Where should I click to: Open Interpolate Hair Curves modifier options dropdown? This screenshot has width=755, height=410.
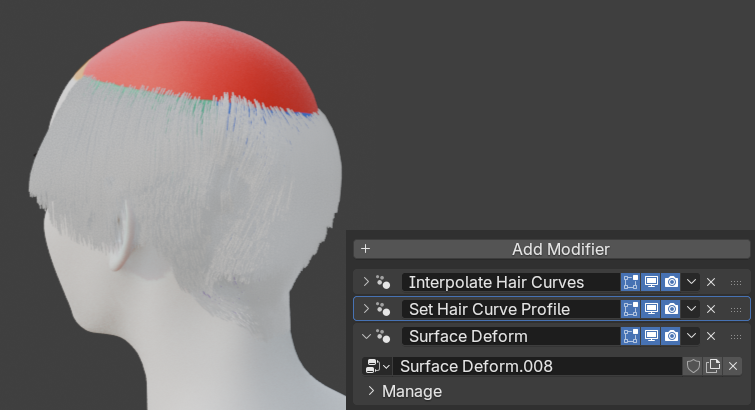pos(691,282)
